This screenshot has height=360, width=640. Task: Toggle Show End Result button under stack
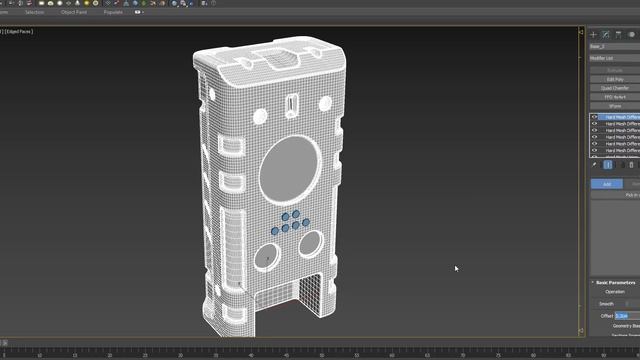608,165
